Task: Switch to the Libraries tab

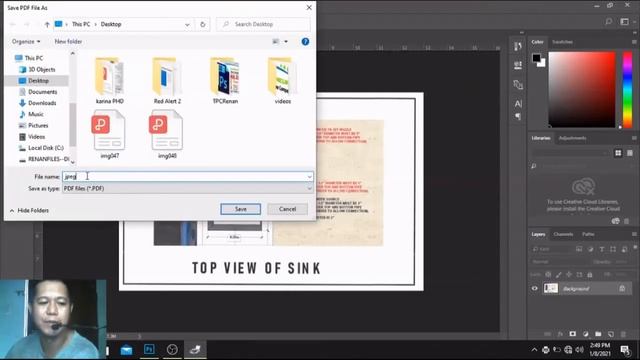Action: pyautogui.click(x=541, y=138)
